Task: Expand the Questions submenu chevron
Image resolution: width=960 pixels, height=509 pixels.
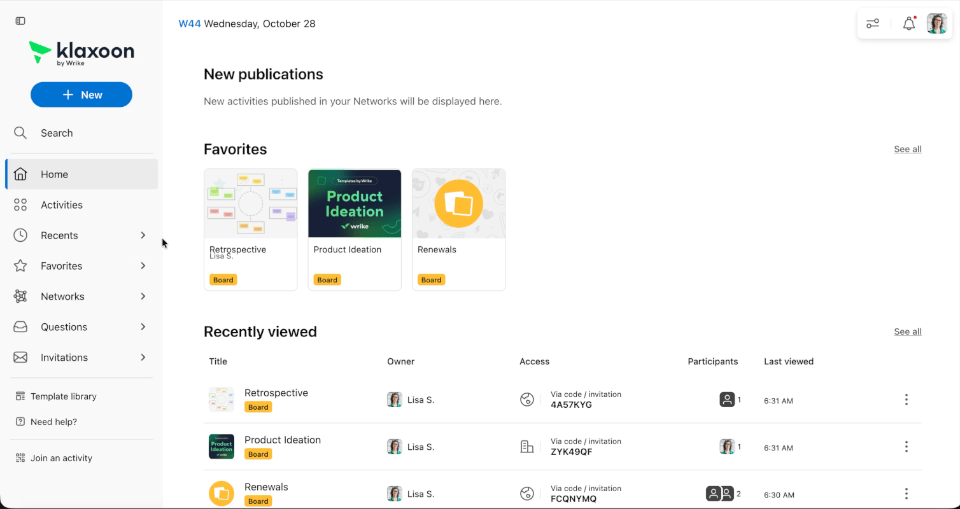Action: (143, 327)
